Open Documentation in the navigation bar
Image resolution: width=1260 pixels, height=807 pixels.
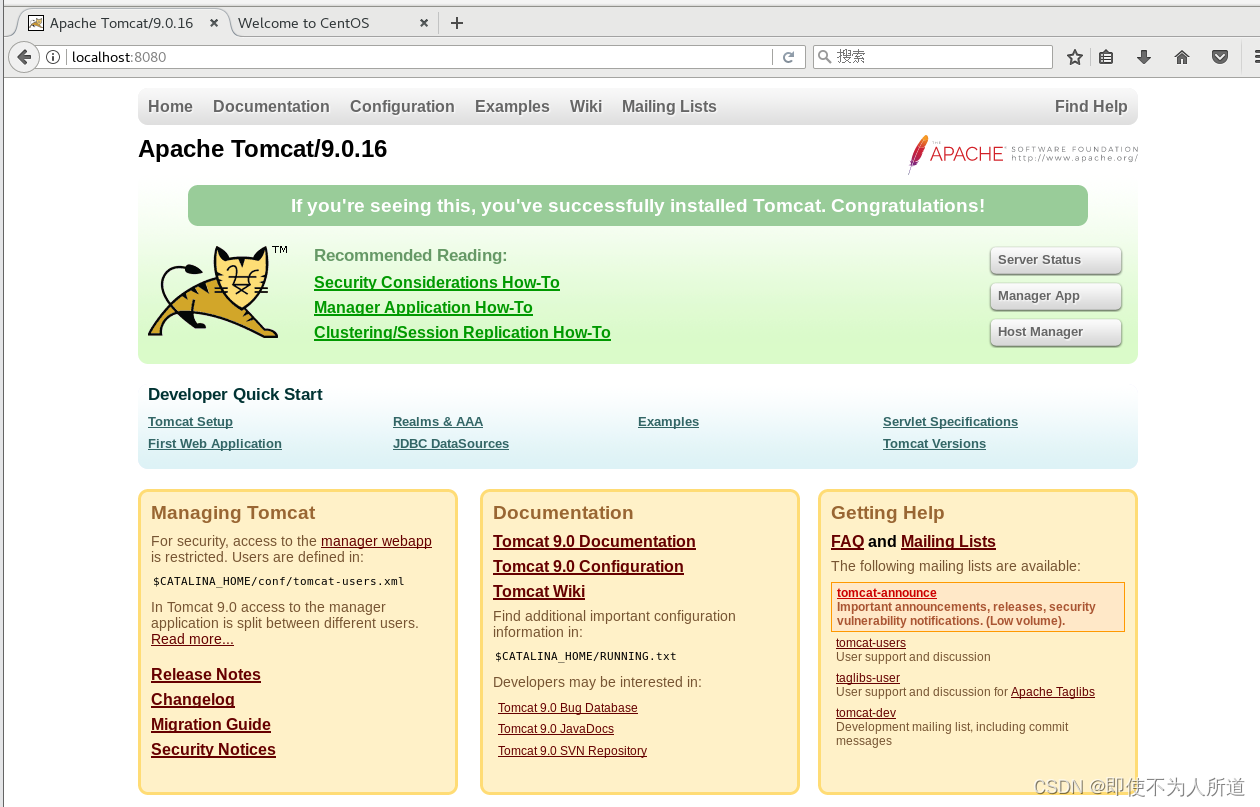271,106
